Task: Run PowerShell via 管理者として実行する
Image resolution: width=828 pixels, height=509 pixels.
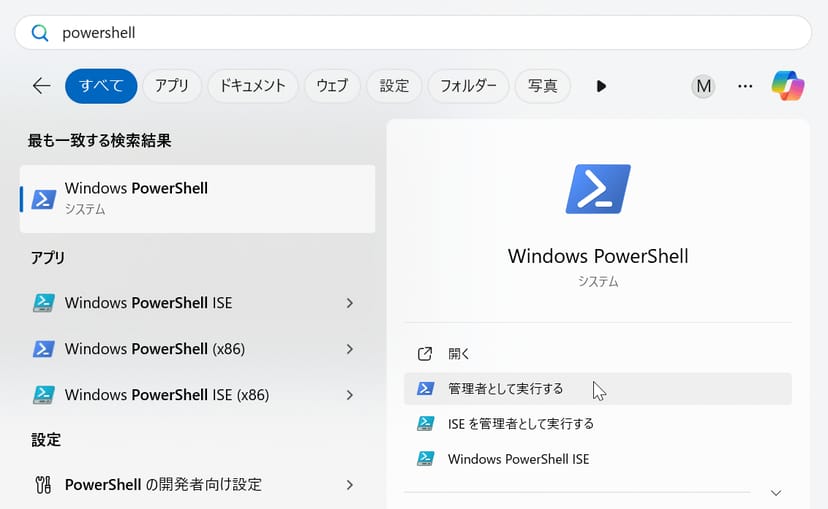Action: (505, 389)
